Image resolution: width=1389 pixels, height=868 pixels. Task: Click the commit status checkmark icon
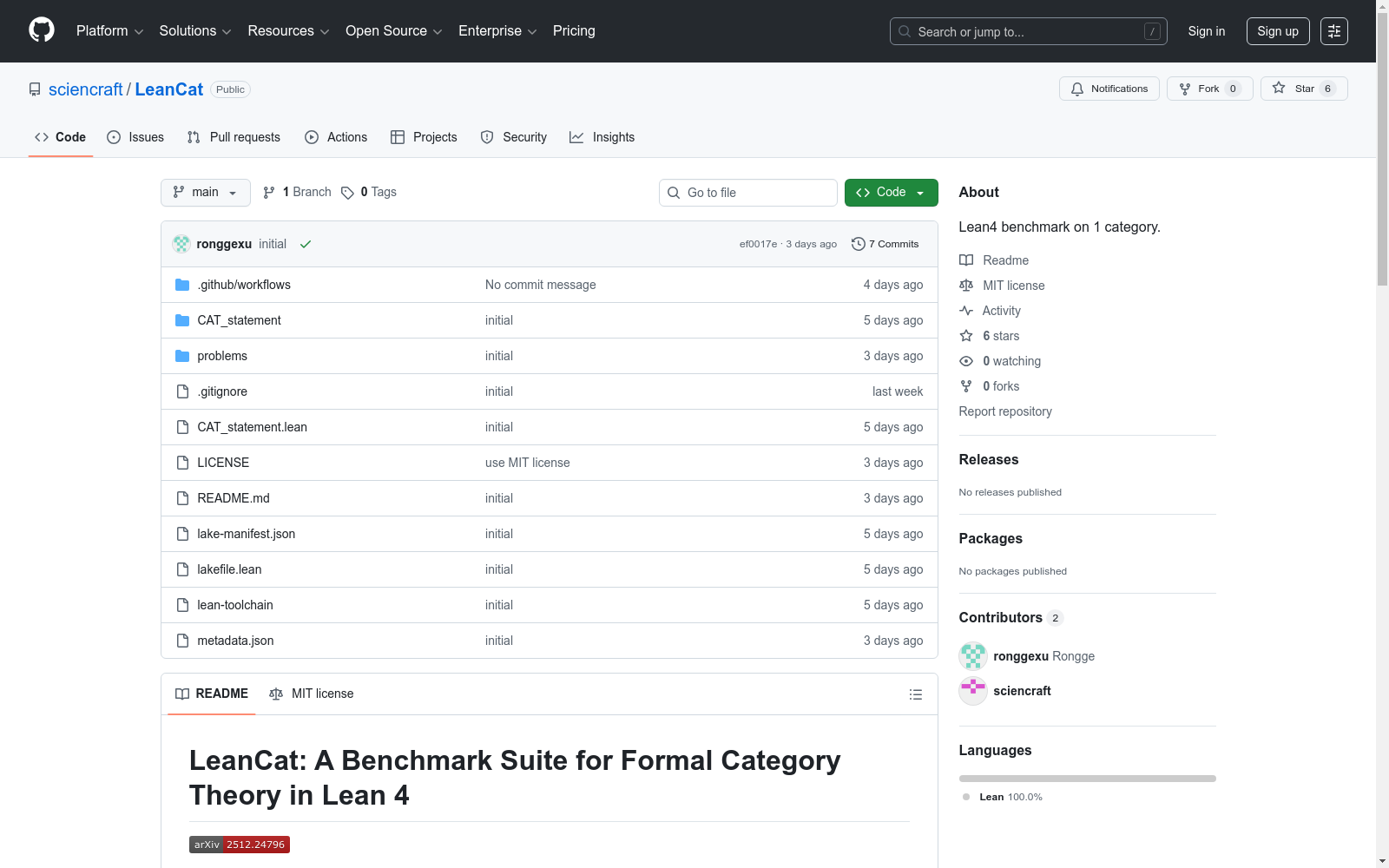coord(306,244)
